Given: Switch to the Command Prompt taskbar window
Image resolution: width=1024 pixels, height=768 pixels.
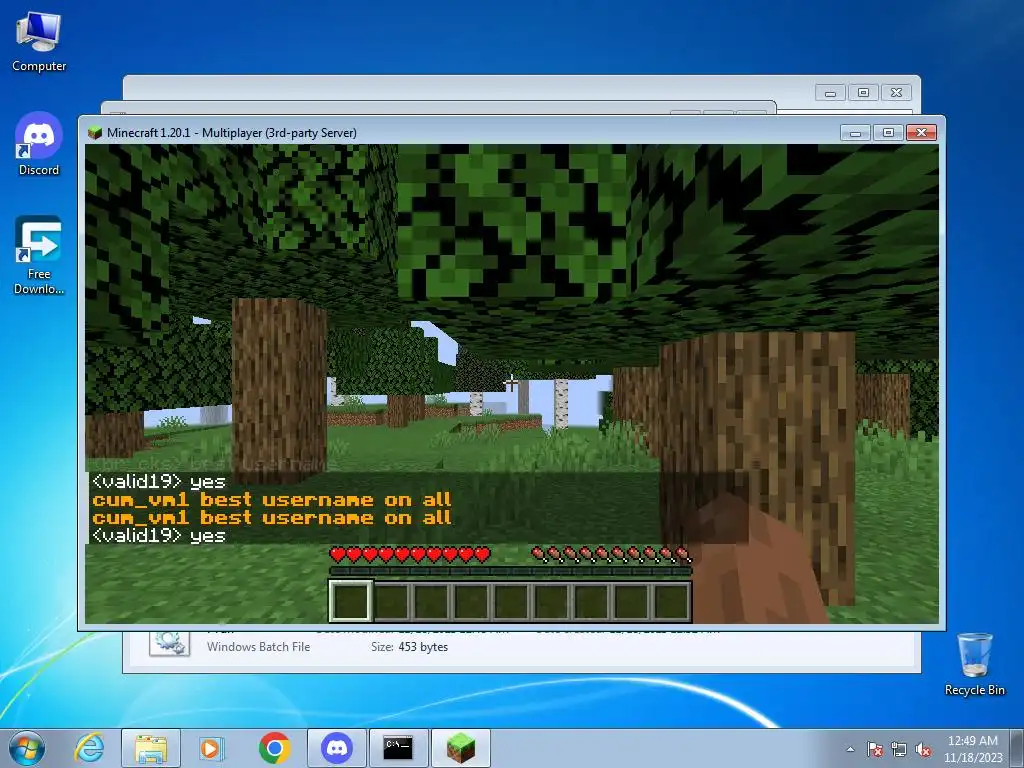Looking at the screenshot, I should tap(398, 748).
